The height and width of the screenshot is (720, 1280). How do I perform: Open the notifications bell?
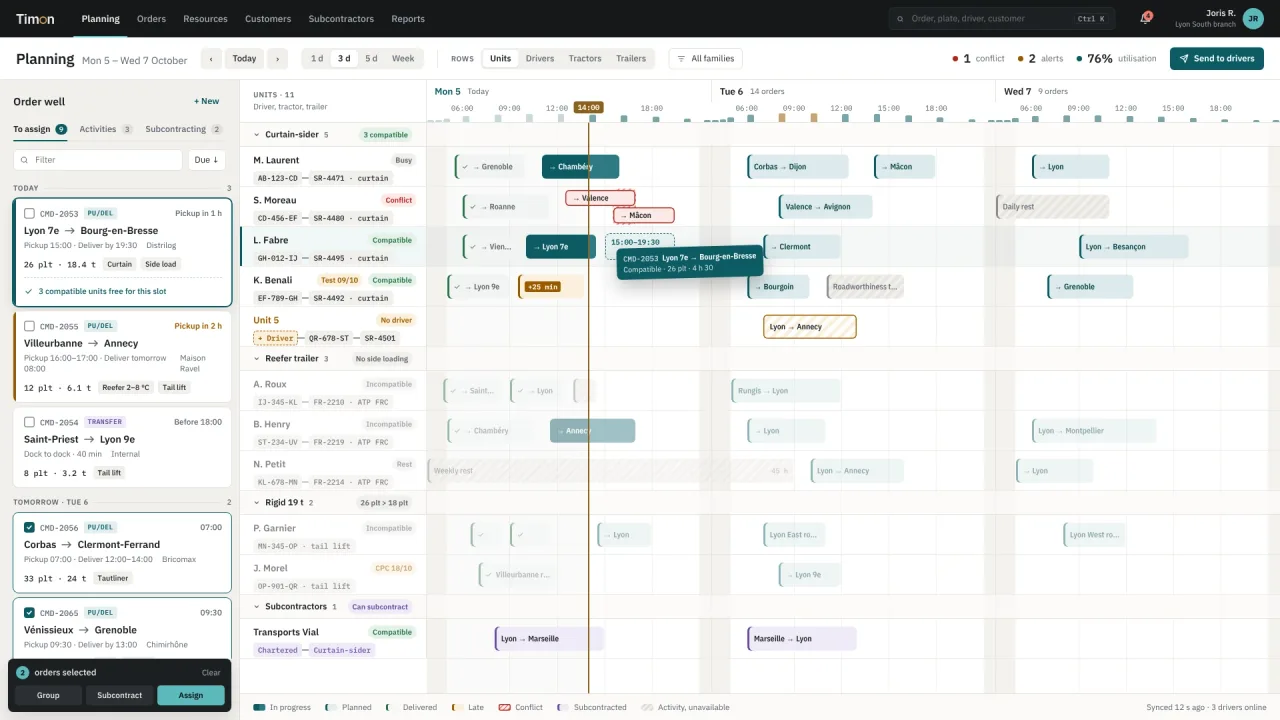click(1145, 18)
